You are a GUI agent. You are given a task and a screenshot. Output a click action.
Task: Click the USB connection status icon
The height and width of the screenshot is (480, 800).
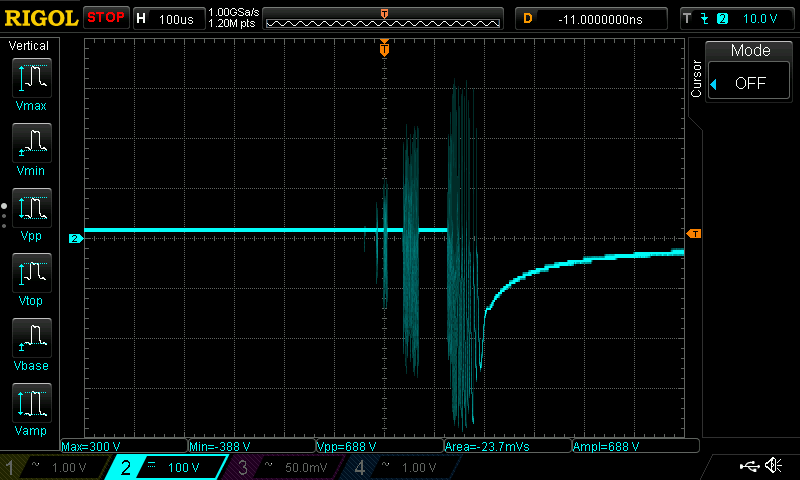click(748, 466)
